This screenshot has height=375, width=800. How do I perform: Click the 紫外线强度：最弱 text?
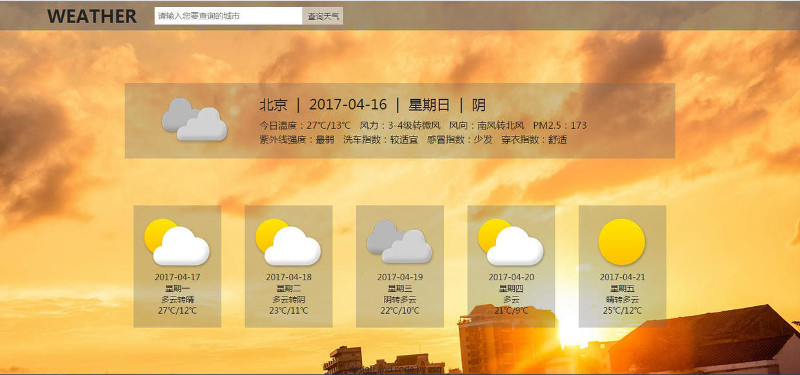297,140
